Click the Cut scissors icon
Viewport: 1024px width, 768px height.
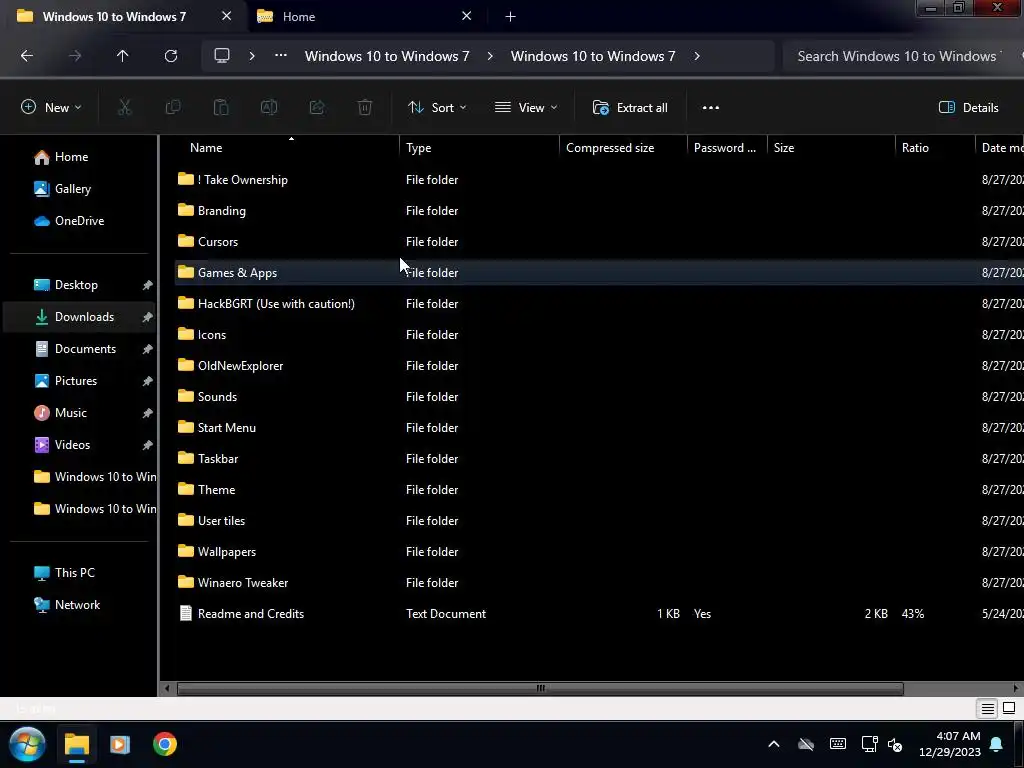point(124,108)
